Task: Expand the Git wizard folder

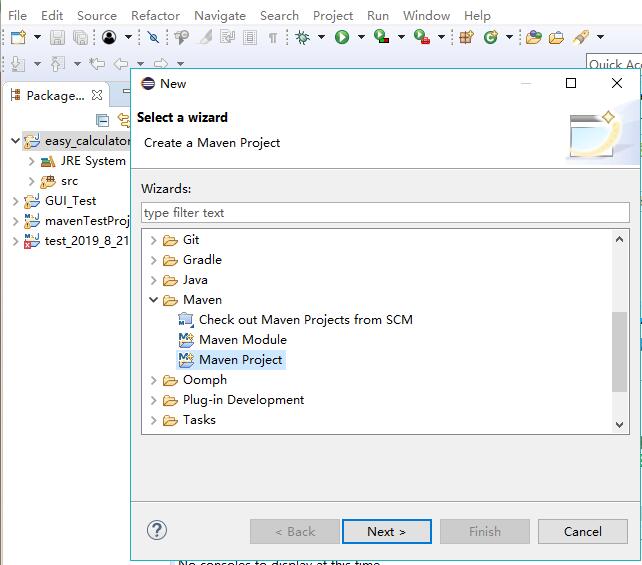Action: [154, 240]
